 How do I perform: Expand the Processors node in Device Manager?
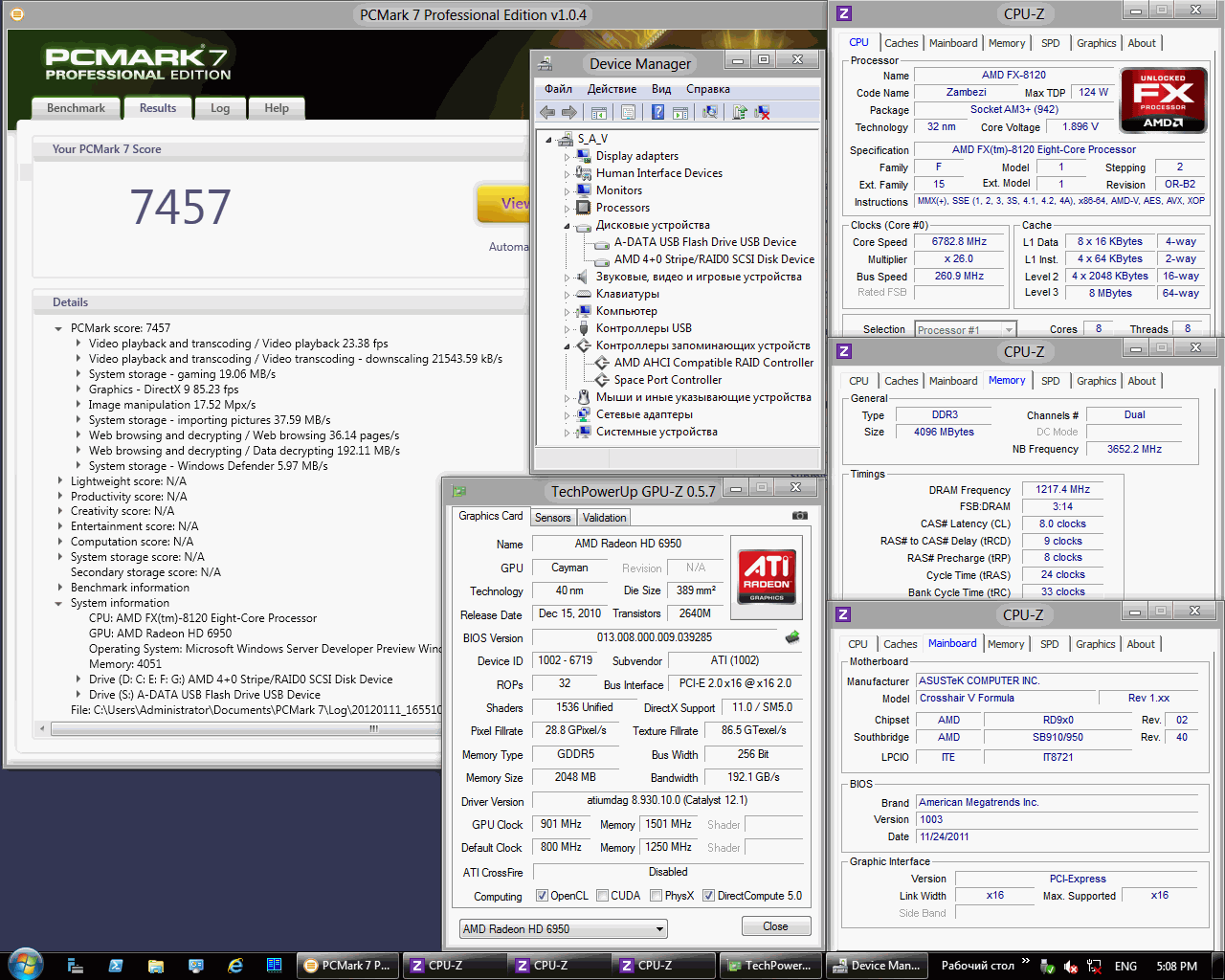[567, 209]
